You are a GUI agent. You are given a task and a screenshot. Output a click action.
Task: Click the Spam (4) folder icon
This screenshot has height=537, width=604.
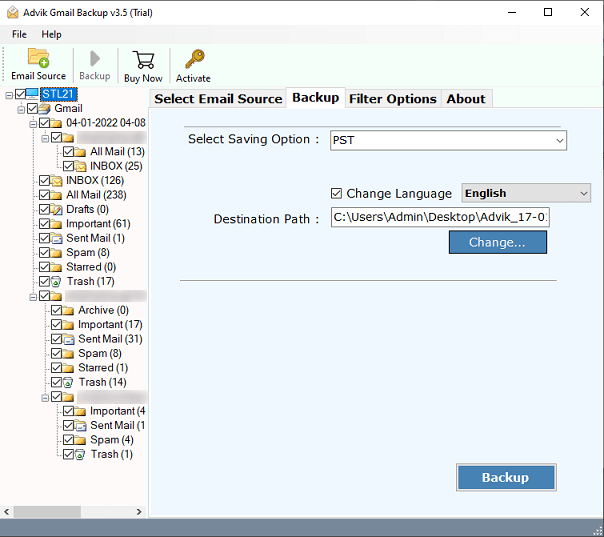pyautogui.click(x=80, y=440)
